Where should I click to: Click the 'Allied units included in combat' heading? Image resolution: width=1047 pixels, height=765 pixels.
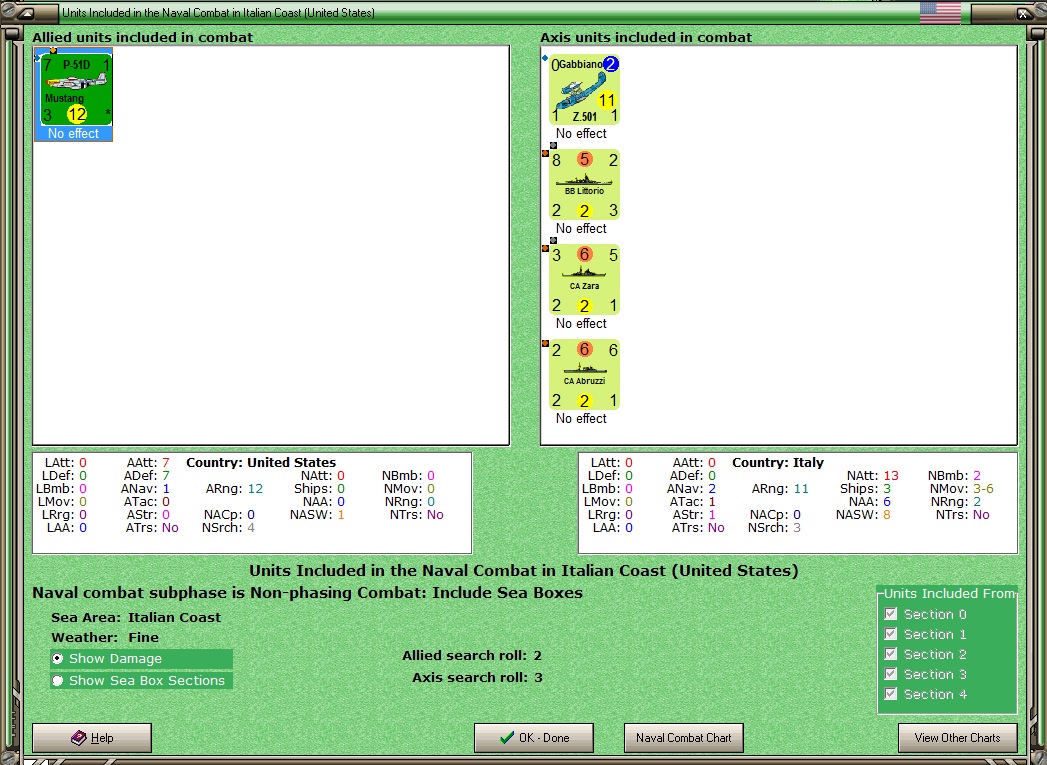point(143,37)
